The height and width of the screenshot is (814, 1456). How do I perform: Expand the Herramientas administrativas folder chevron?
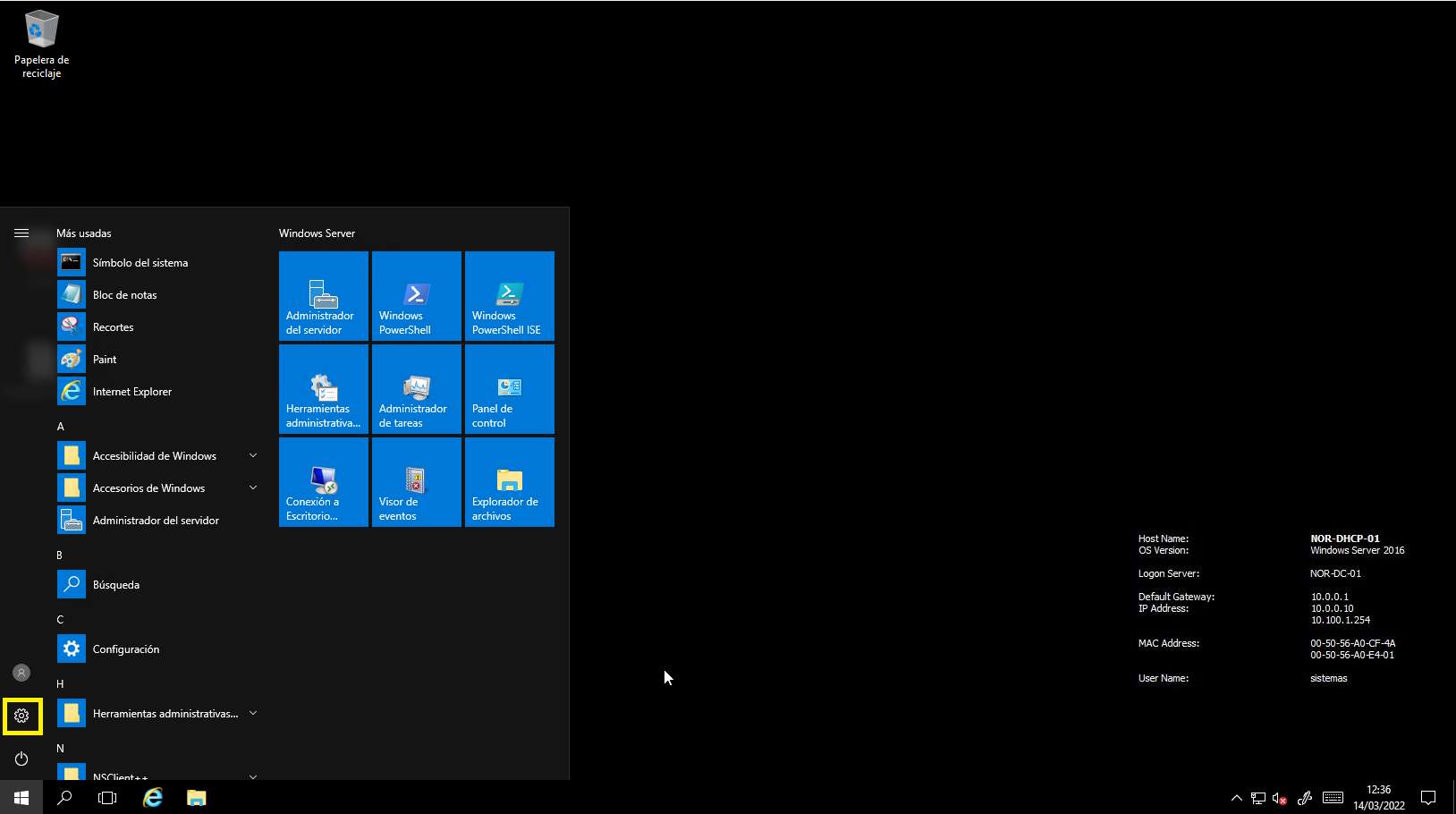click(253, 713)
